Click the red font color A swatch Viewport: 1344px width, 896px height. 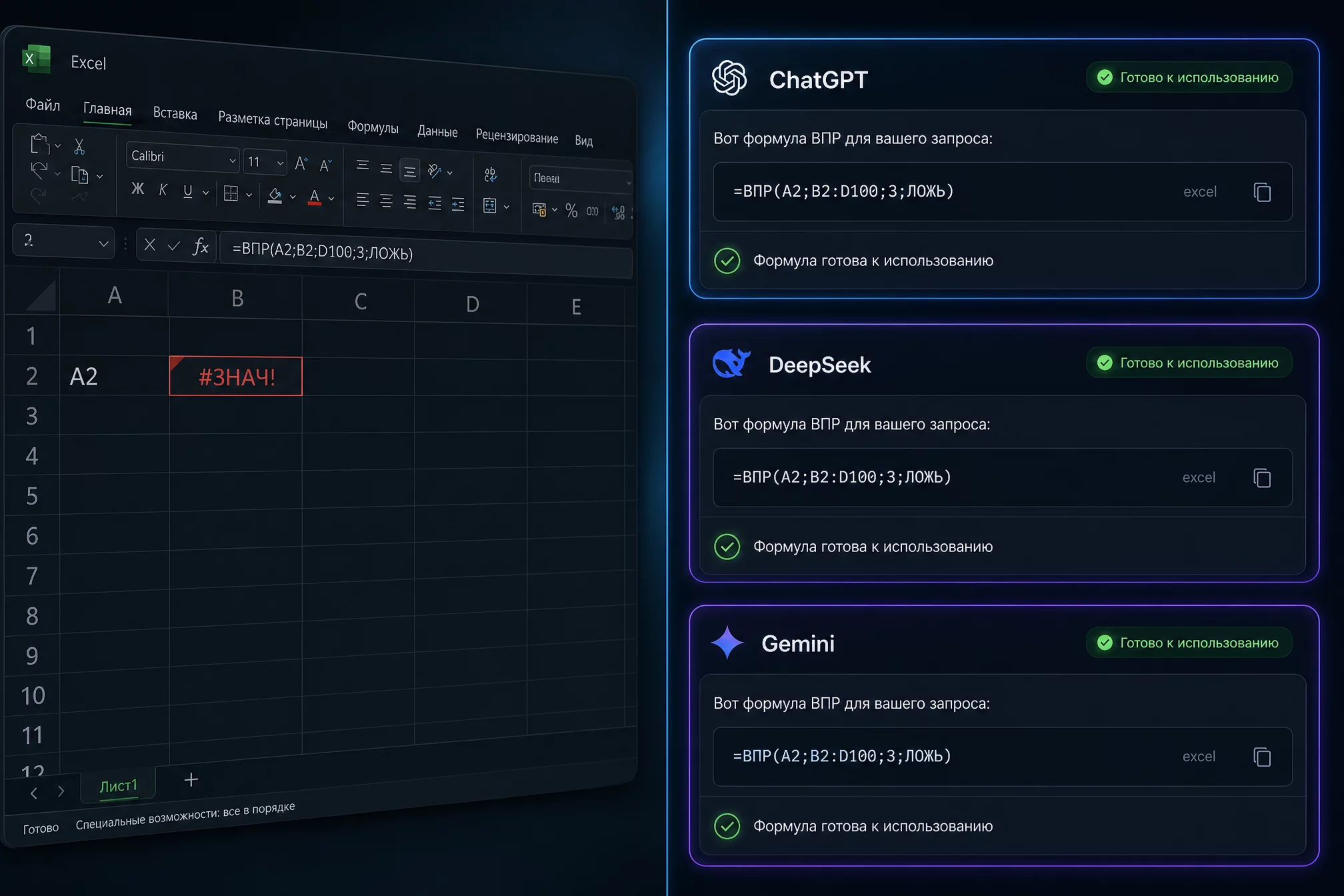[315, 197]
